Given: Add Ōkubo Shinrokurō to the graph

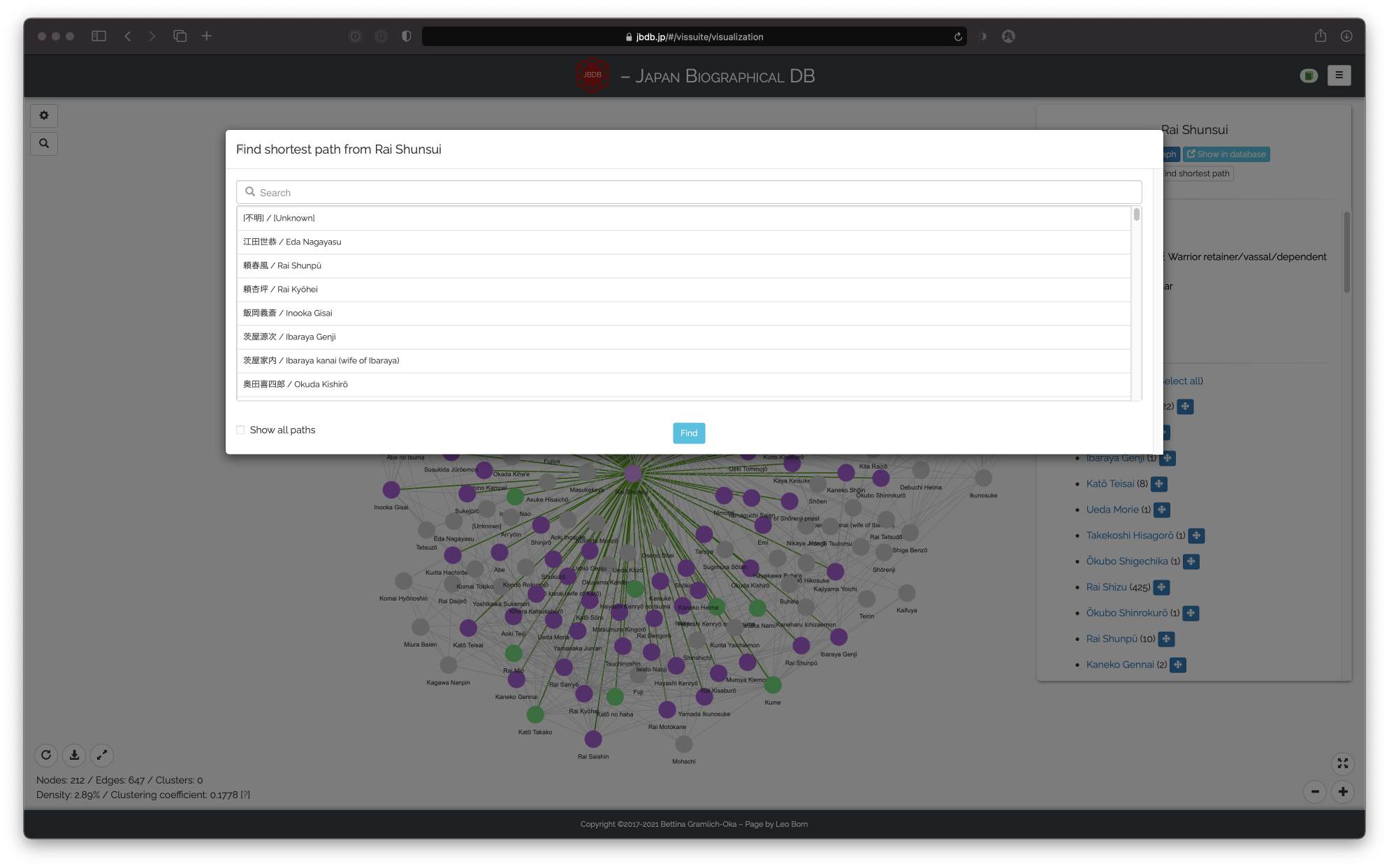Looking at the screenshot, I should coord(1191,613).
